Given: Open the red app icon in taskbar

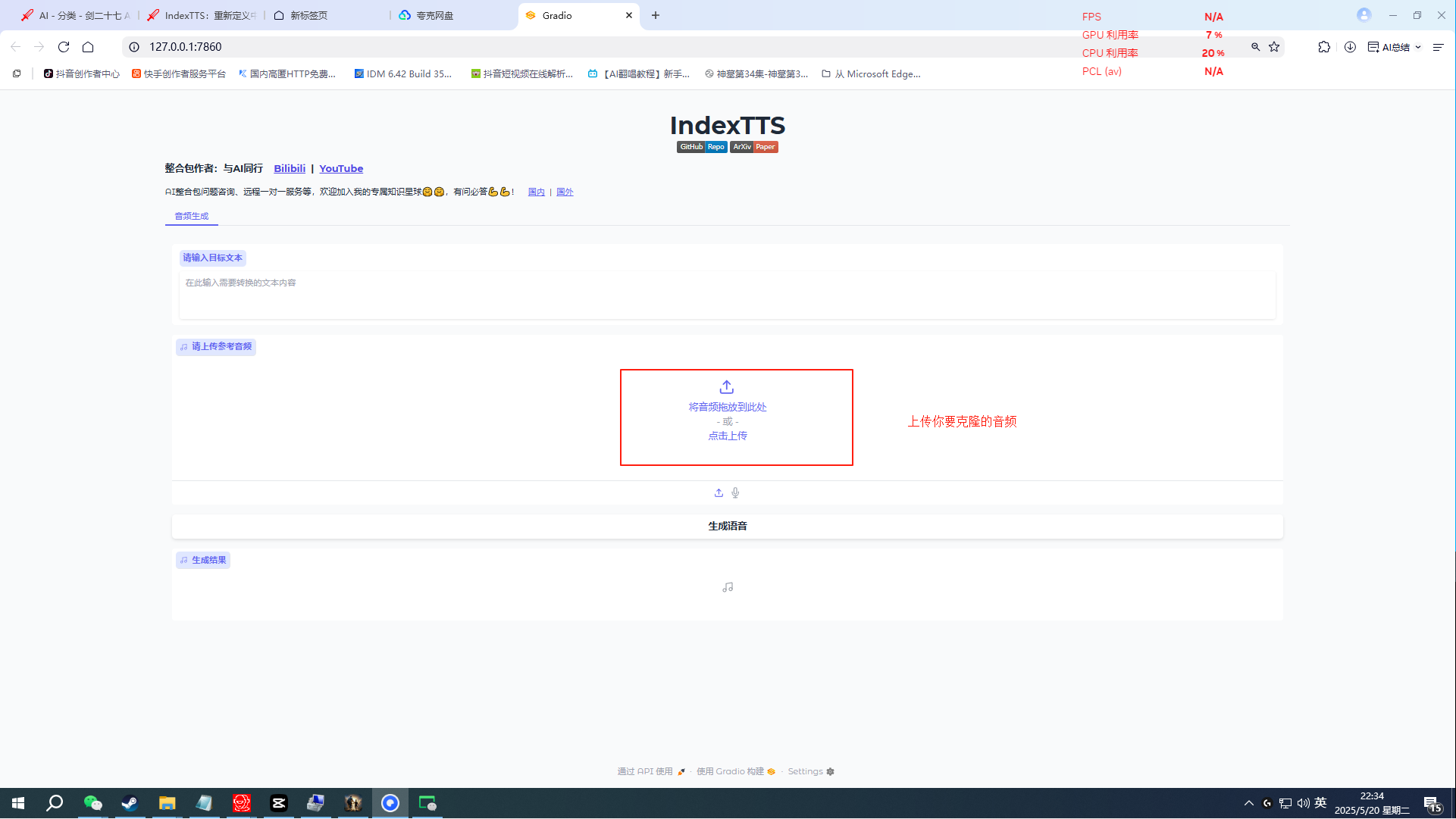Looking at the screenshot, I should point(242,803).
